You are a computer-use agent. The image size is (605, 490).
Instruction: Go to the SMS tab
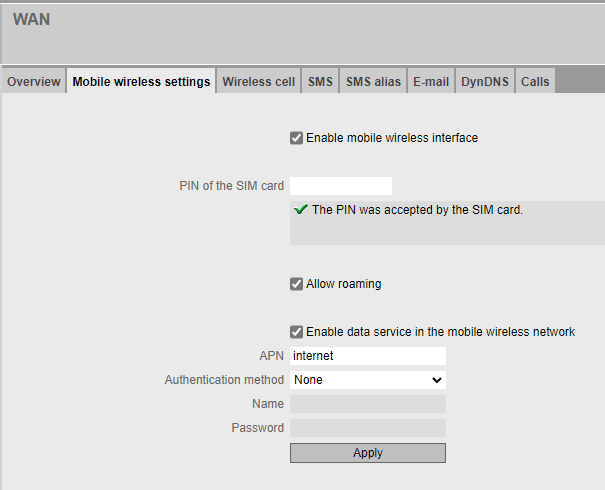320,82
